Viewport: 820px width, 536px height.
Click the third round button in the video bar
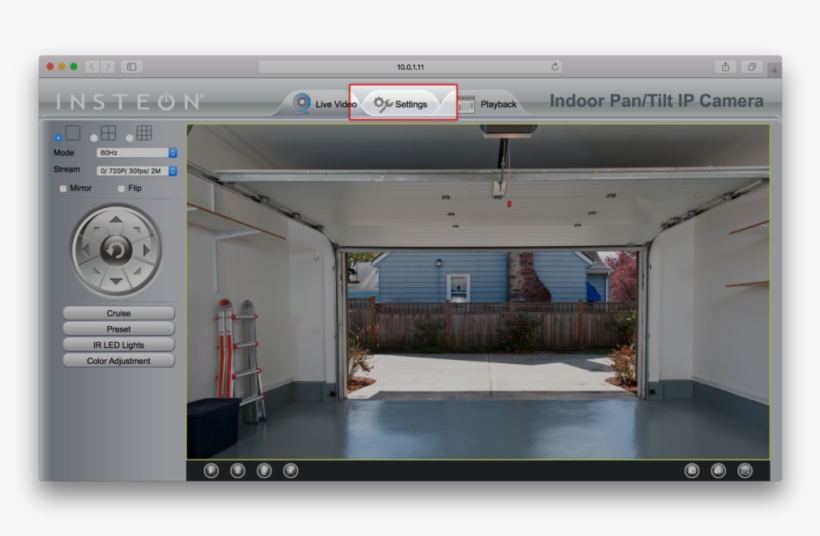pos(264,471)
